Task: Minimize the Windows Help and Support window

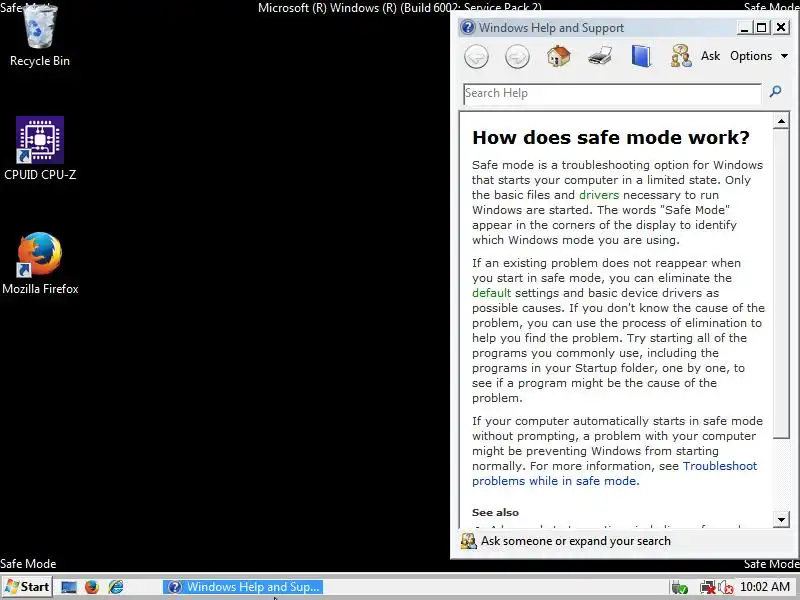Action: click(744, 28)
